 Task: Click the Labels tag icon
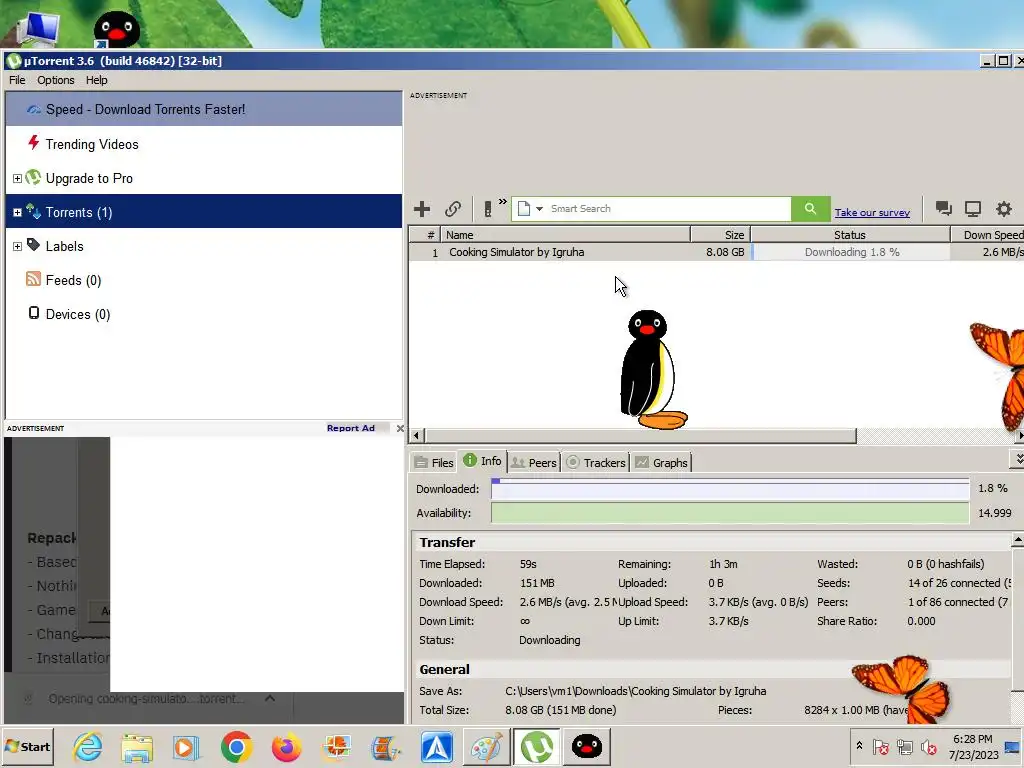pyautogui.click(x=33, y=245)
